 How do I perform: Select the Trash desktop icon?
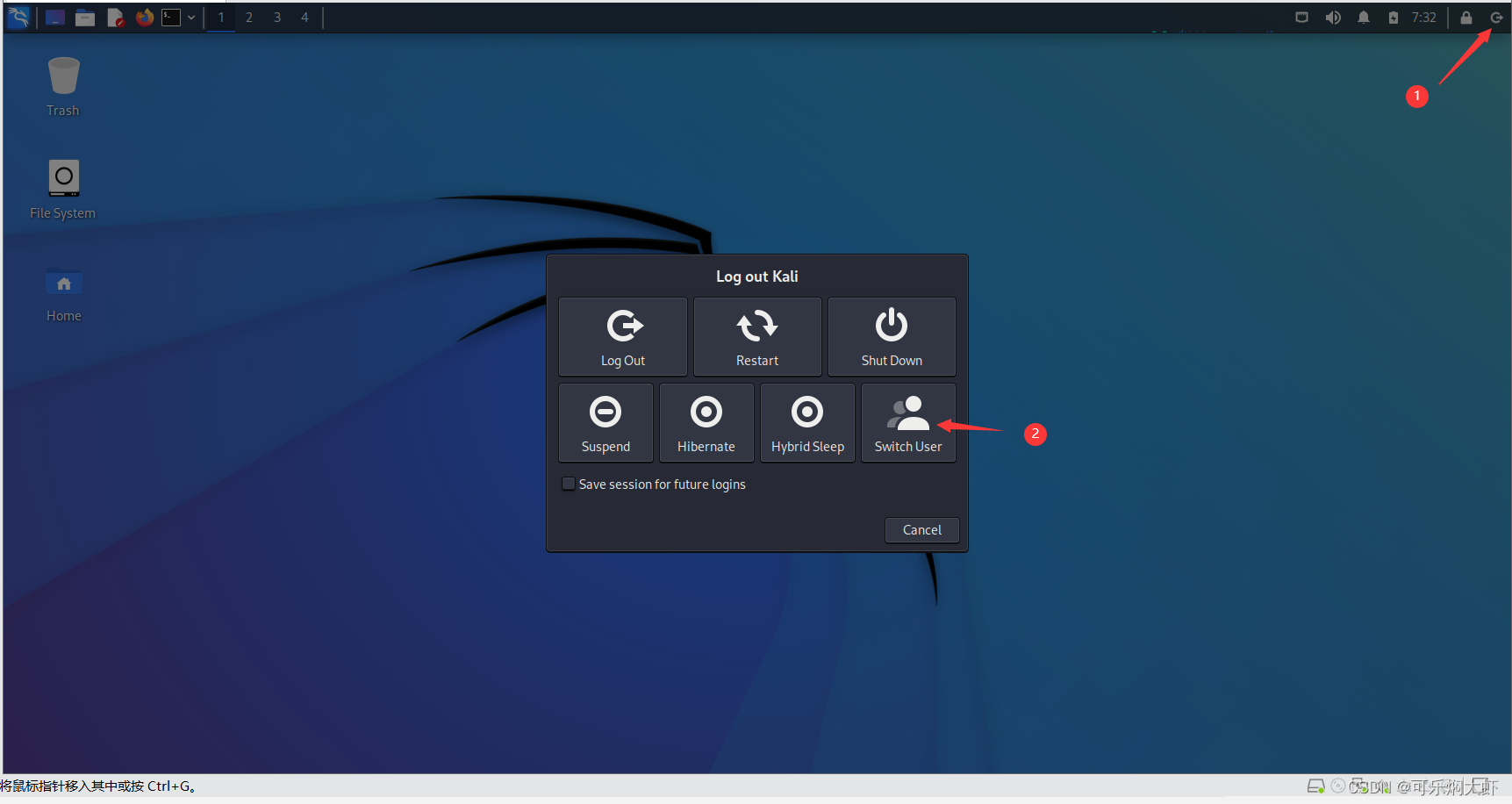63,86
